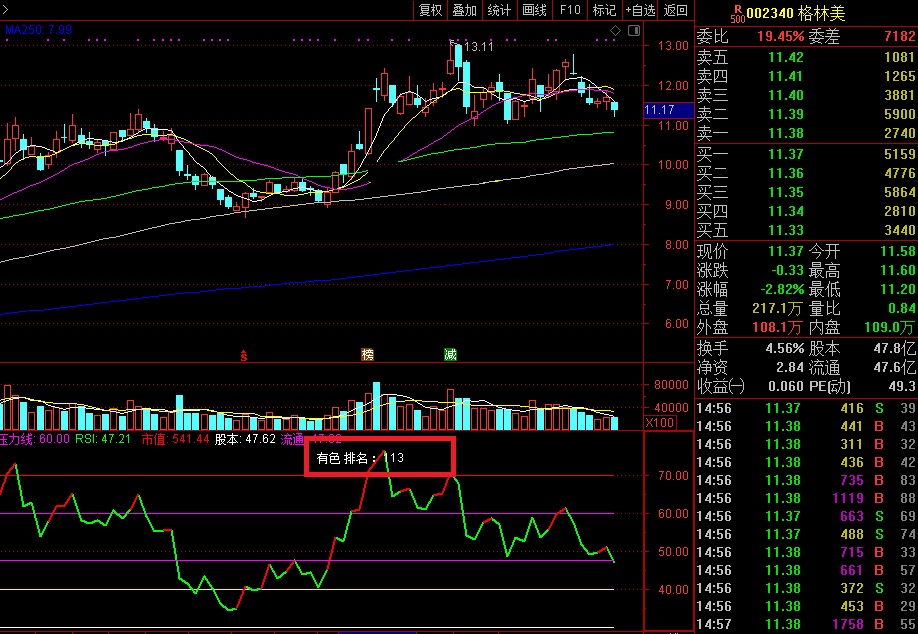Viewport: 918px width, 634px height.
Task: Click the 返回 back button
Action: 676,10
